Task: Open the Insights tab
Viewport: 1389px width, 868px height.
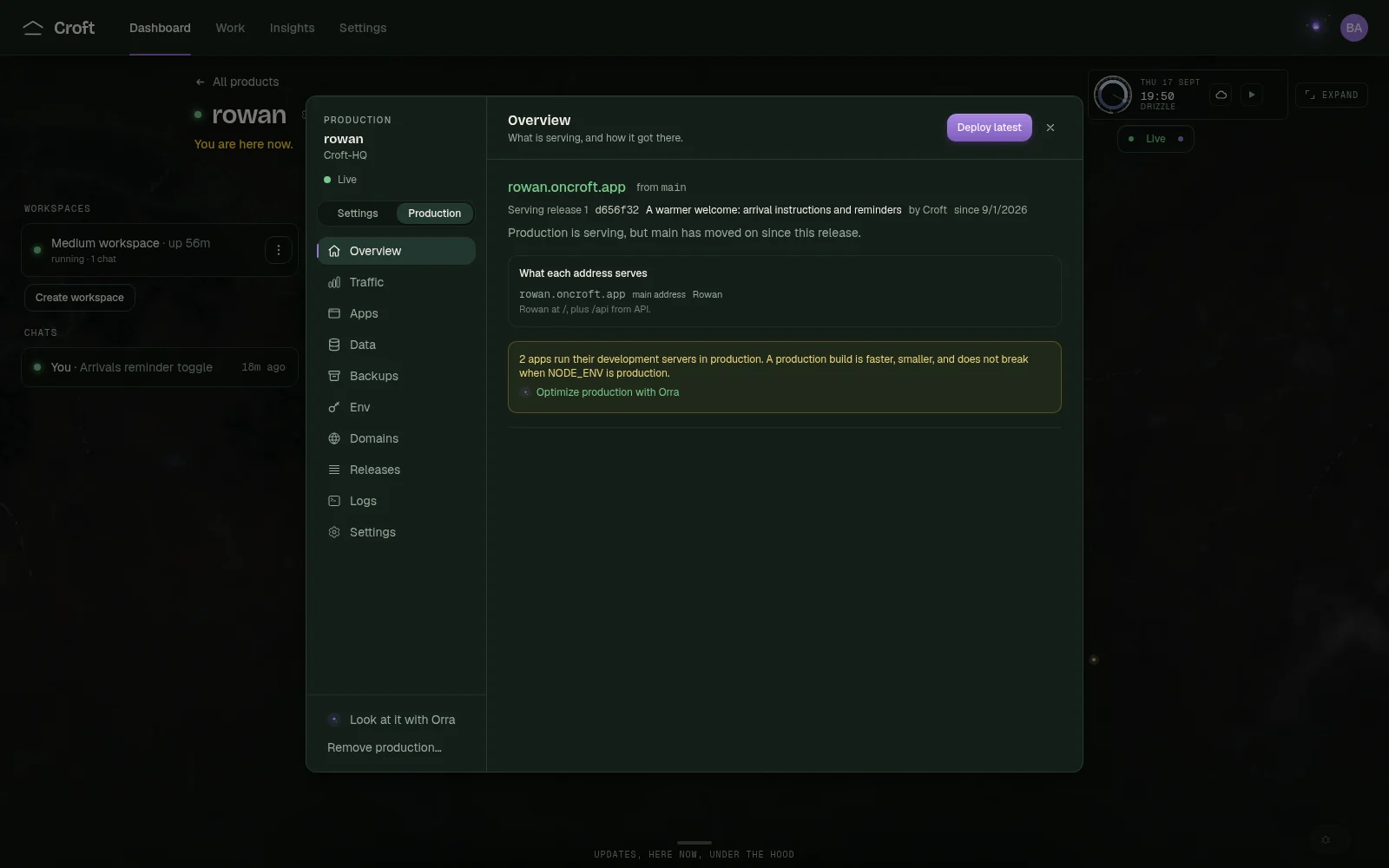Action: [292, 28]
